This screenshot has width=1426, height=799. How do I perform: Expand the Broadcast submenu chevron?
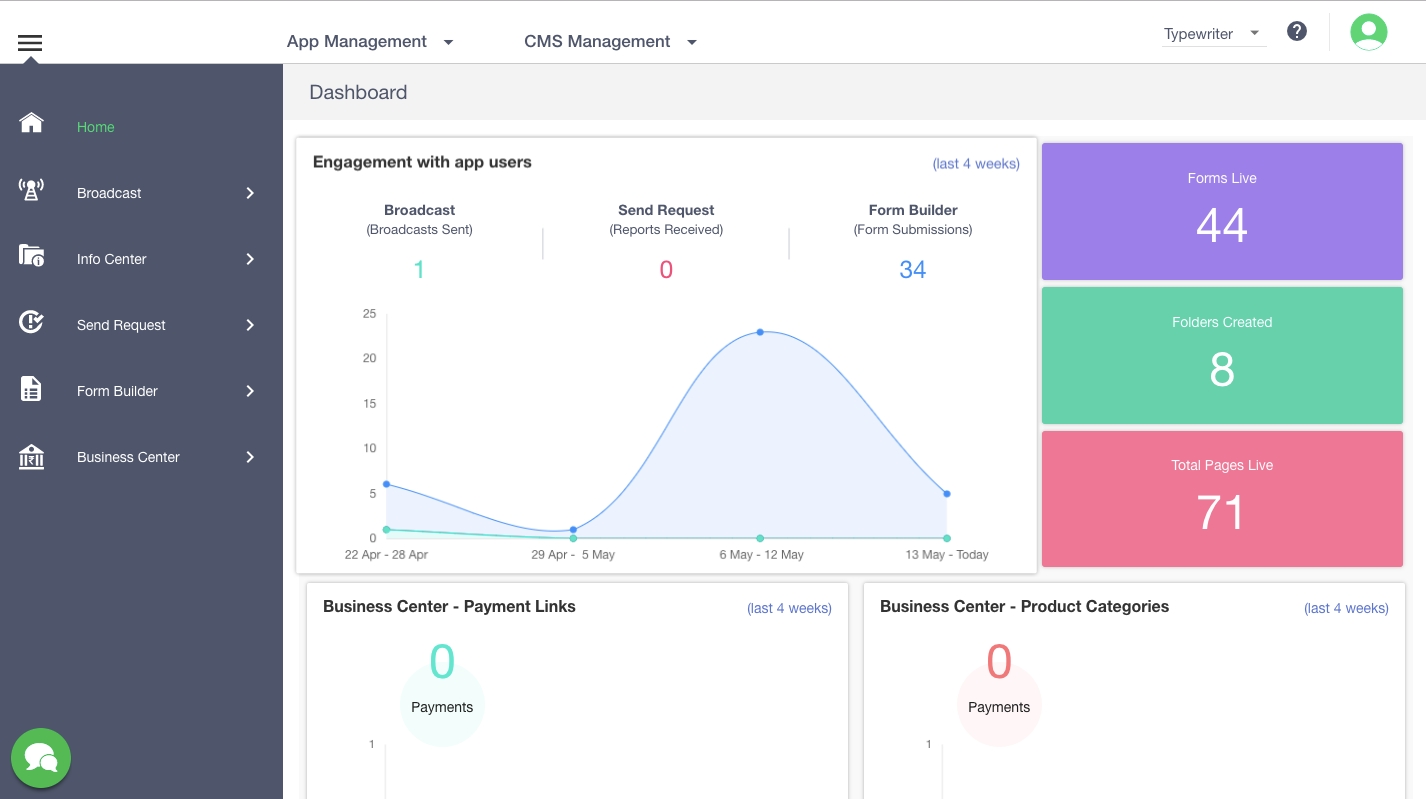(250, 193)
